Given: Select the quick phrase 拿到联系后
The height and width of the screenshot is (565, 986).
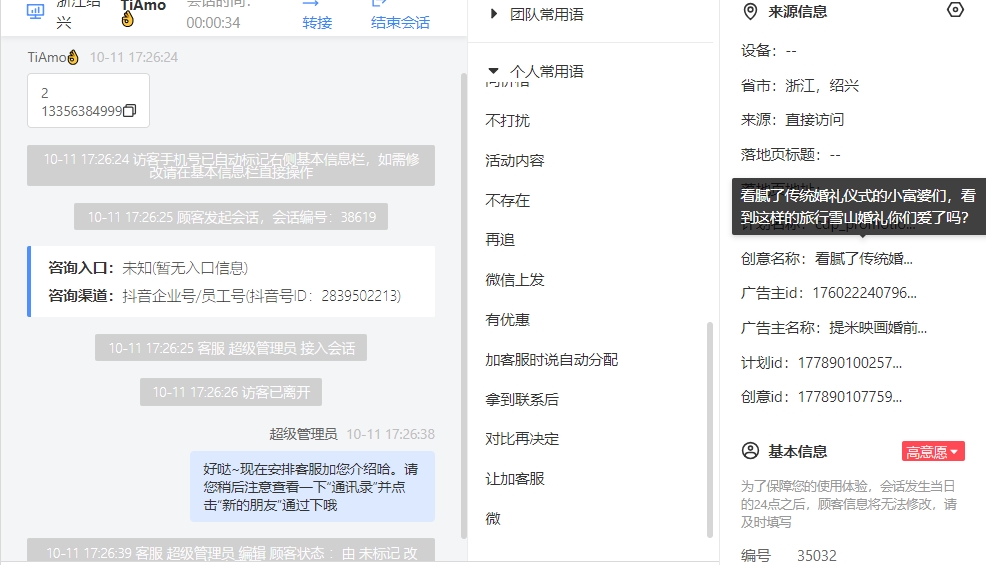Looking at the screenshot, I should point(522,400).
